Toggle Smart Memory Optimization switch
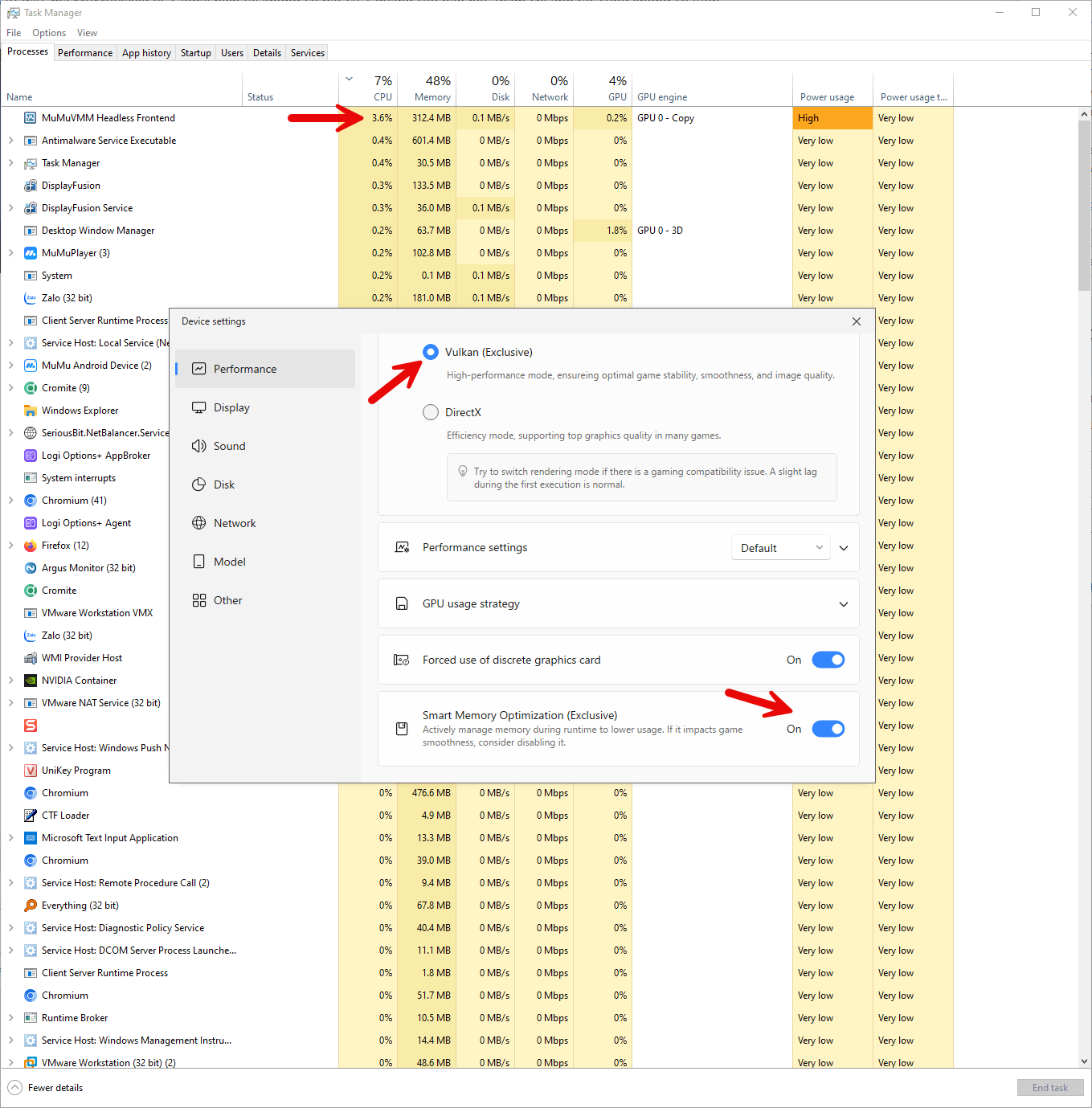The height and width of the screenshot is (1108, 1092). (x=828, y=729)
